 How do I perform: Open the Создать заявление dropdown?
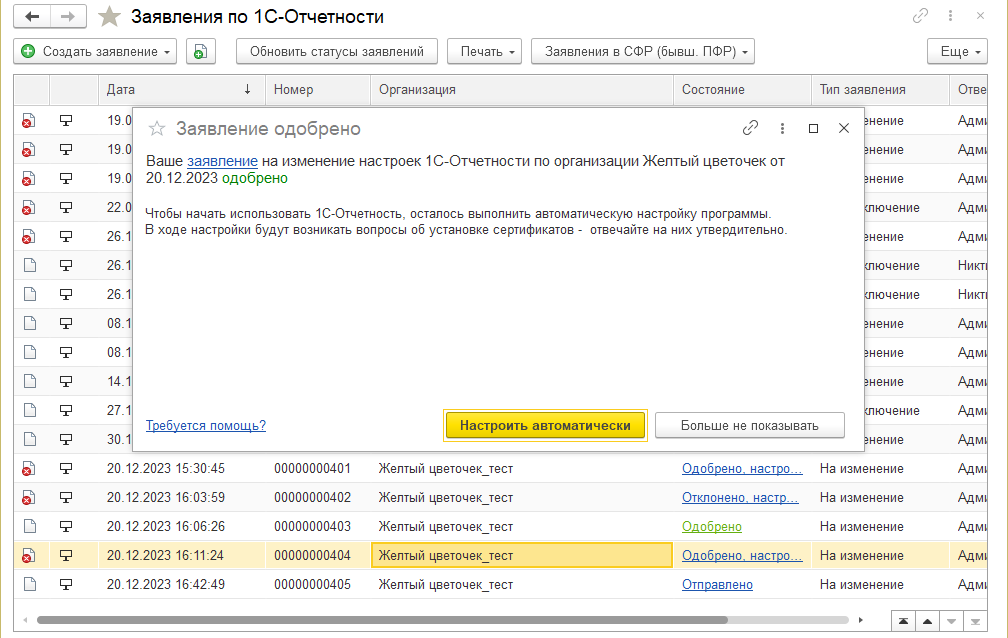point(95,51)
